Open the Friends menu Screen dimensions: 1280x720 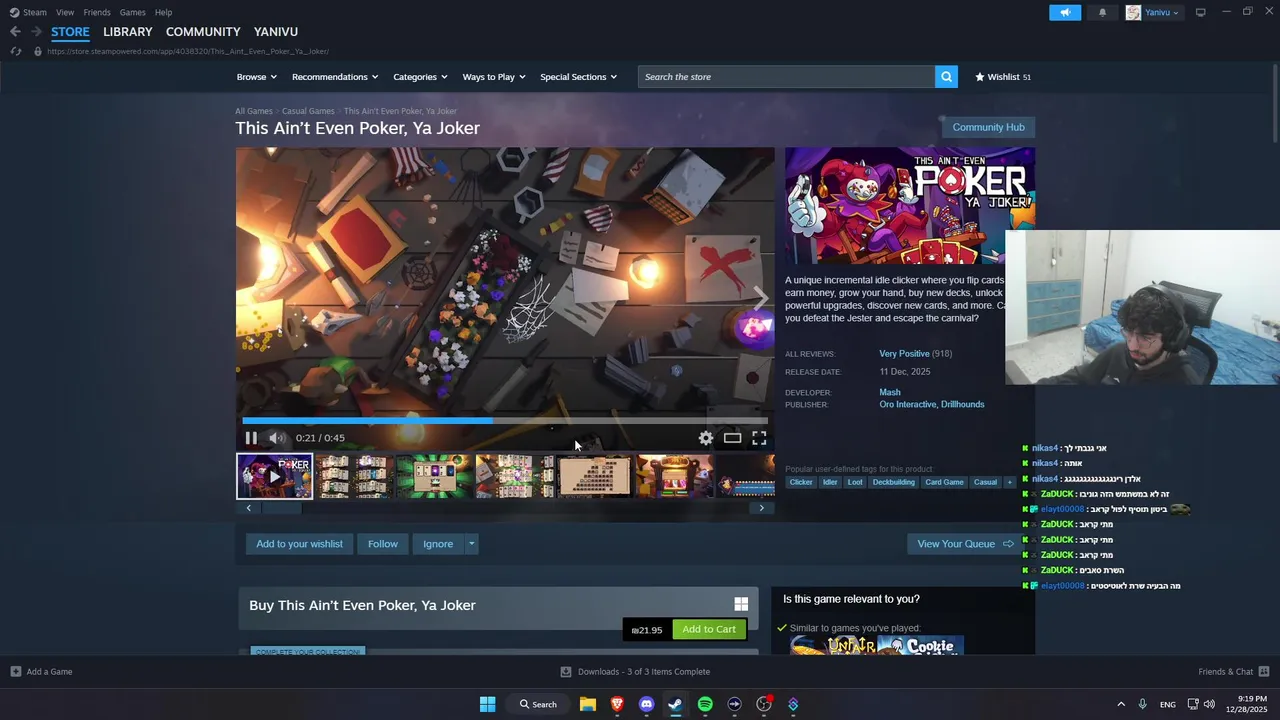pos(97,12)
